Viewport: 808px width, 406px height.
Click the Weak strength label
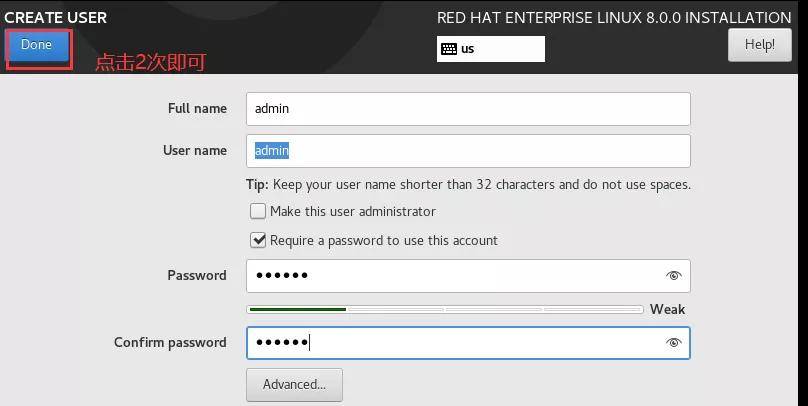(667, 309)
